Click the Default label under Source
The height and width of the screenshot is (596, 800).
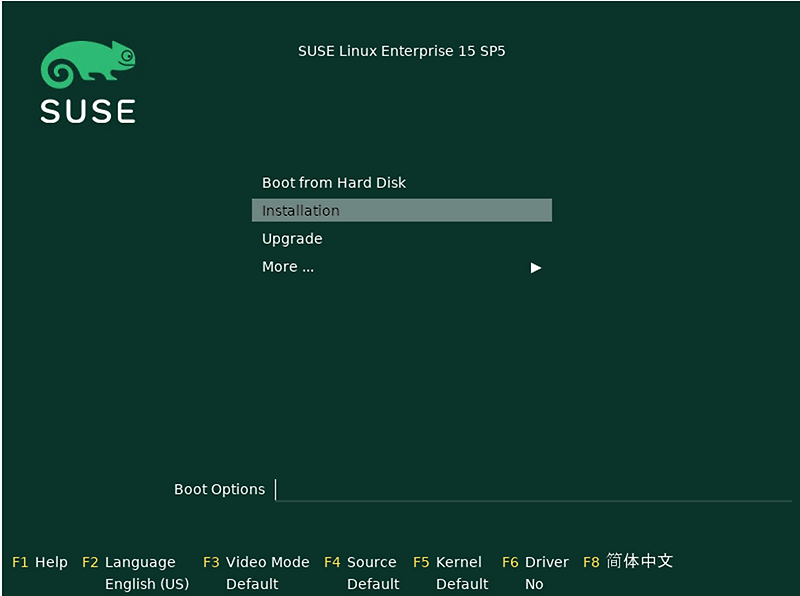(x=374, y=584)
